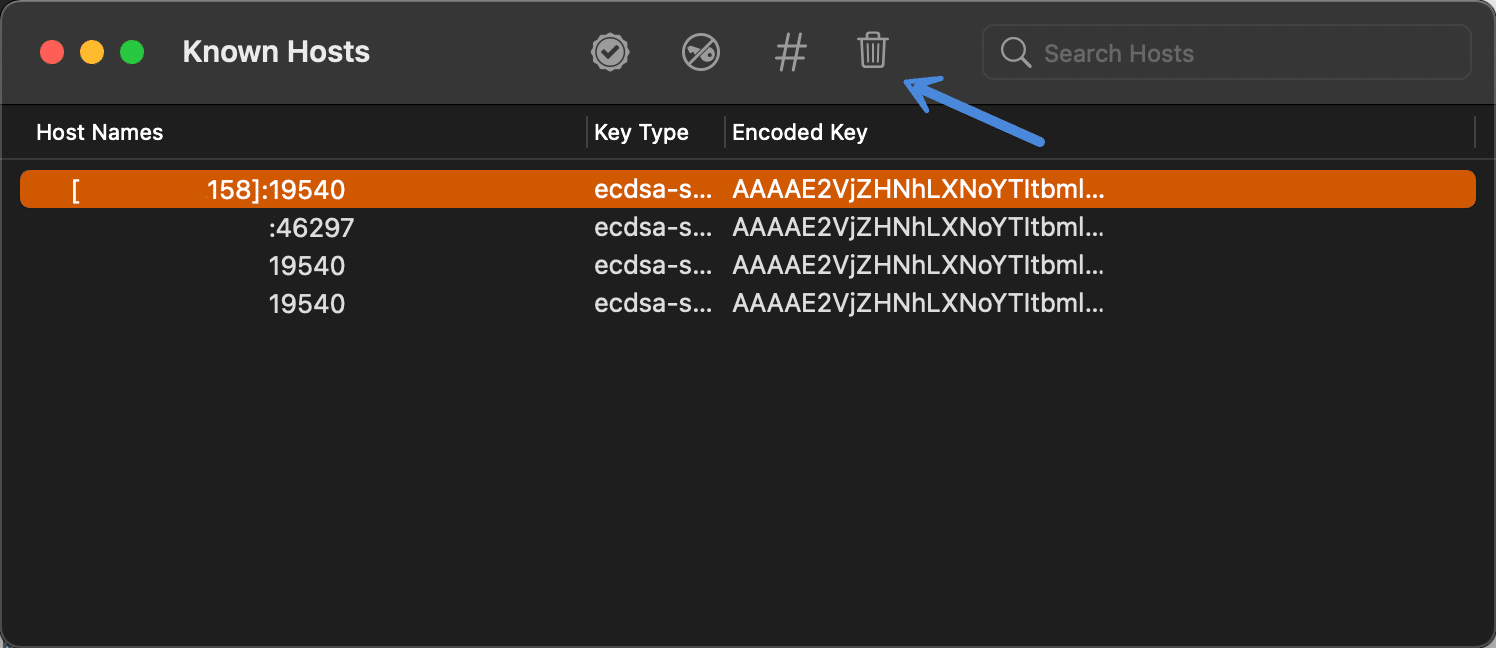Sort by the Host Names column header
Image resolution: width=1496 pixels, height=648 pixels.
click(x=99, y=131)
